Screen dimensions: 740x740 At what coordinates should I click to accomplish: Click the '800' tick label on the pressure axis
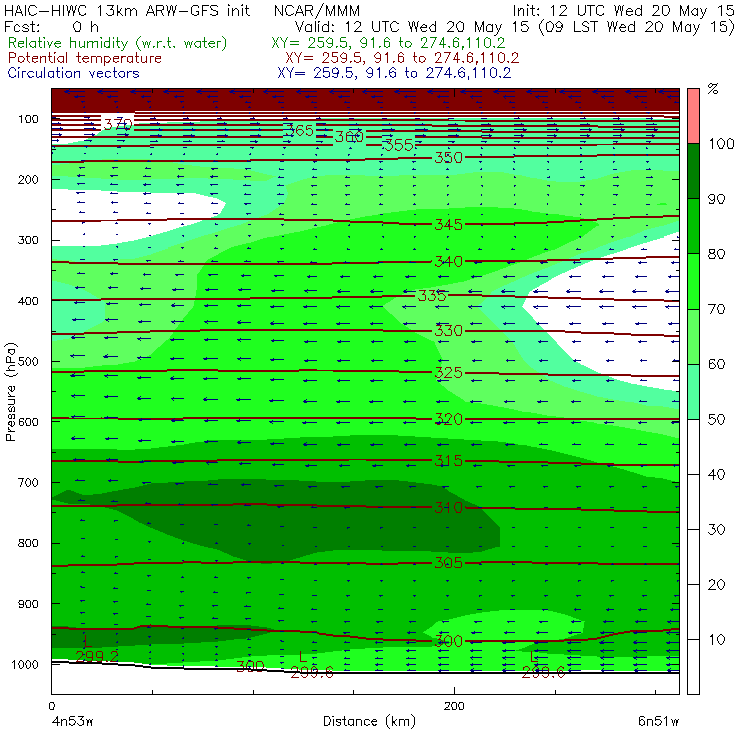28,543
